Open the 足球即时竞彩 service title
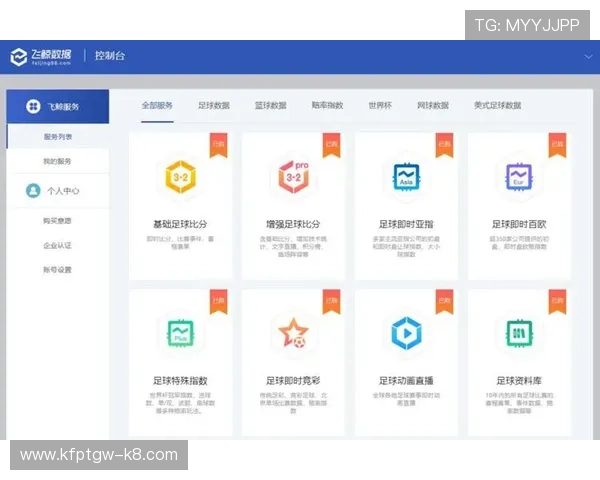The image size is (600, 480). (x=293, y=381)
